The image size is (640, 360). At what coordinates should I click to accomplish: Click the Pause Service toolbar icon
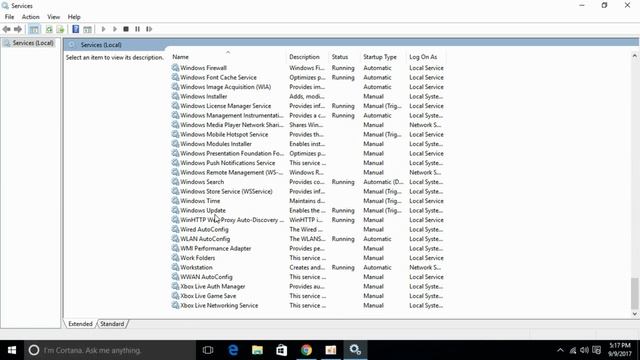[138, 29]
